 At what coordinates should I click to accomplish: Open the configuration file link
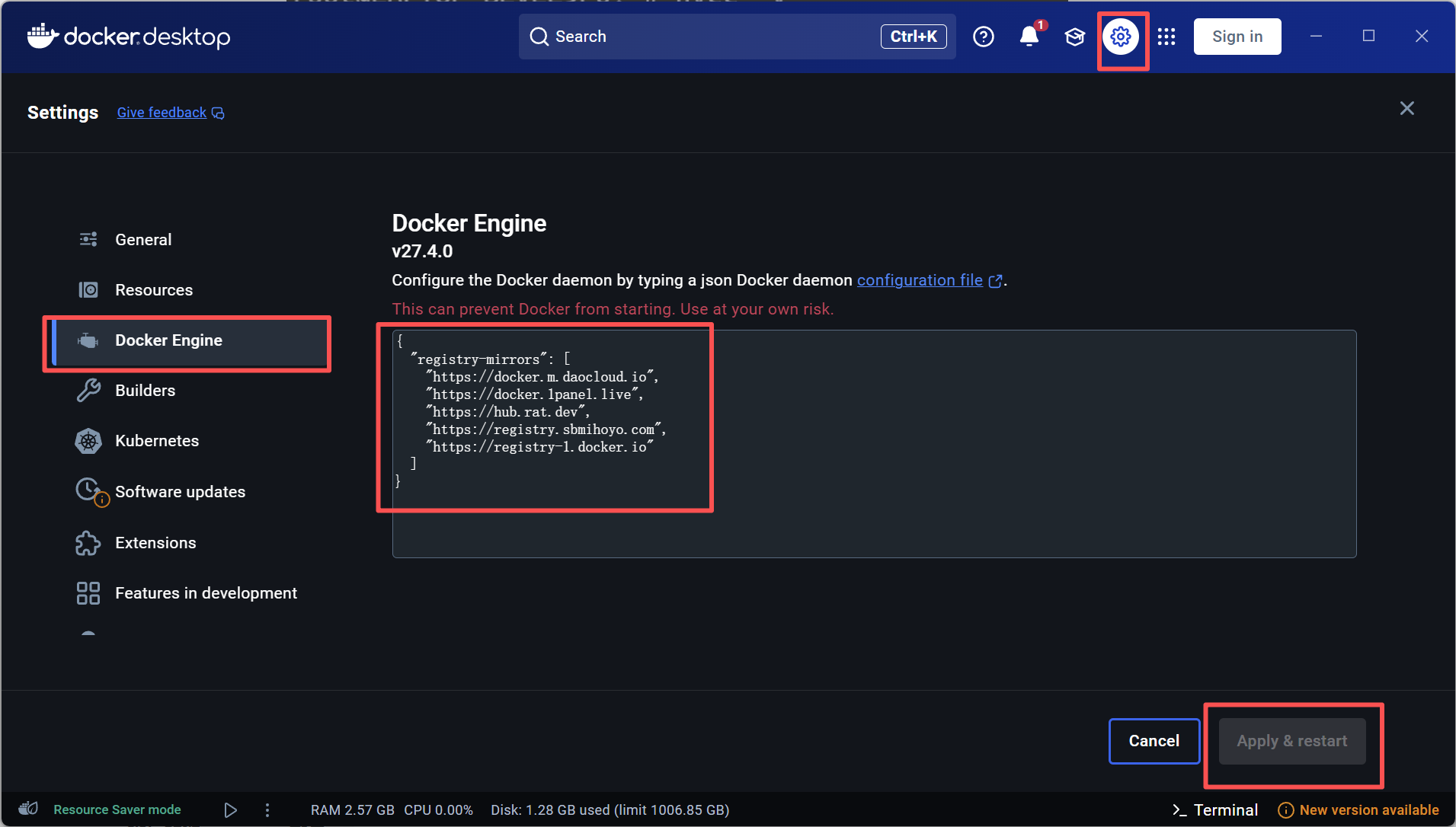920,280
